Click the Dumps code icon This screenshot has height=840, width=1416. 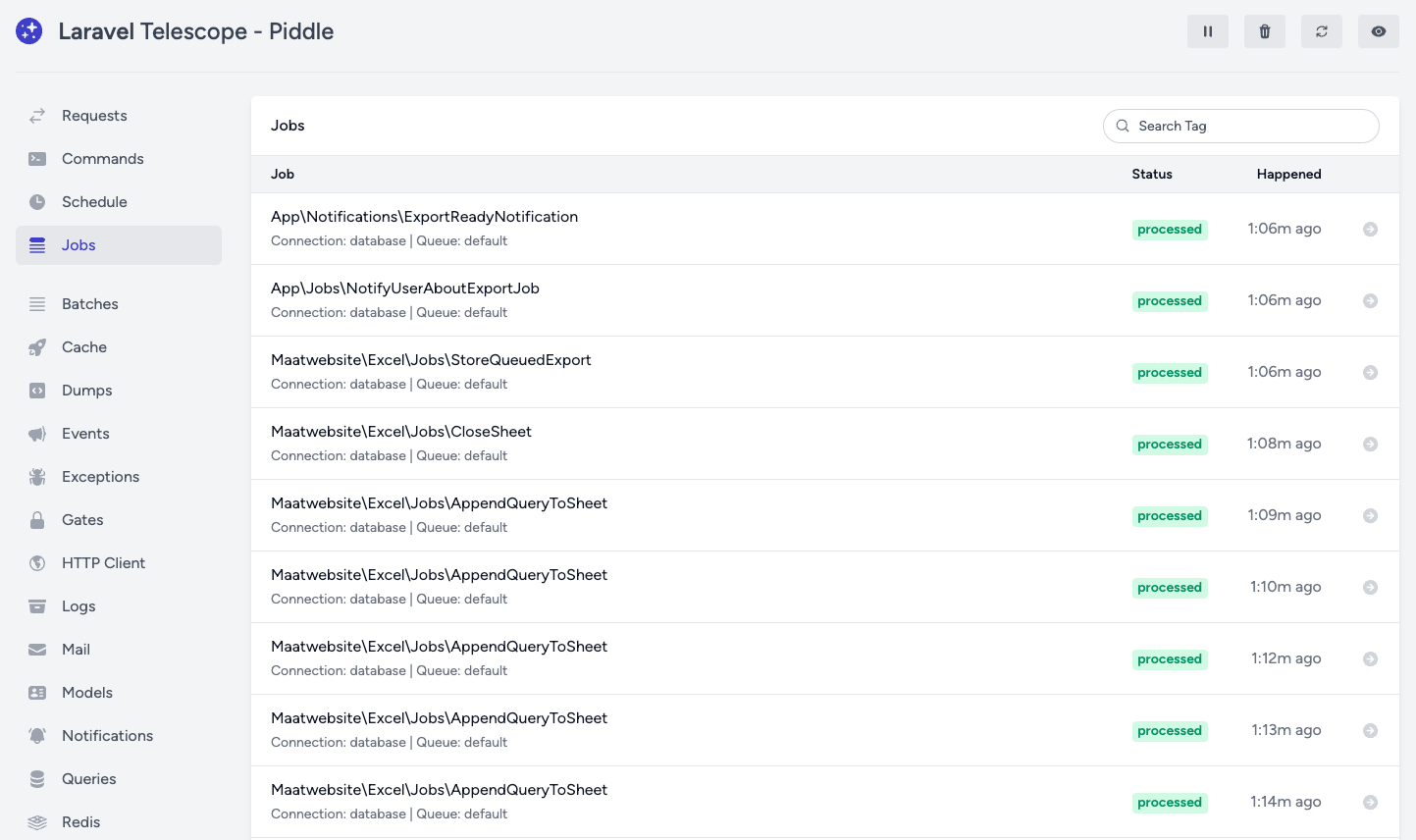[37, 391]
